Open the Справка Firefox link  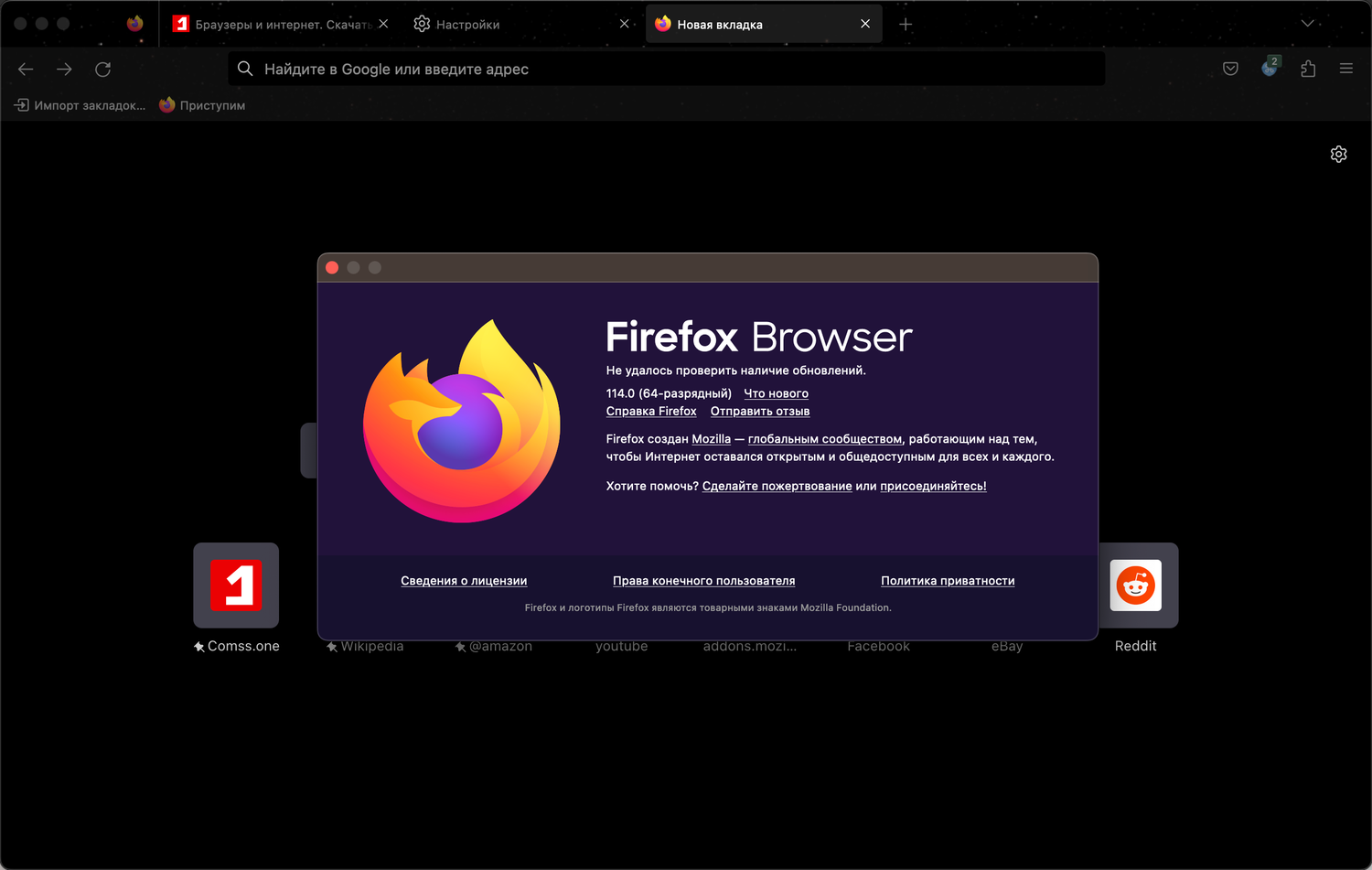(x=651, y=412)
